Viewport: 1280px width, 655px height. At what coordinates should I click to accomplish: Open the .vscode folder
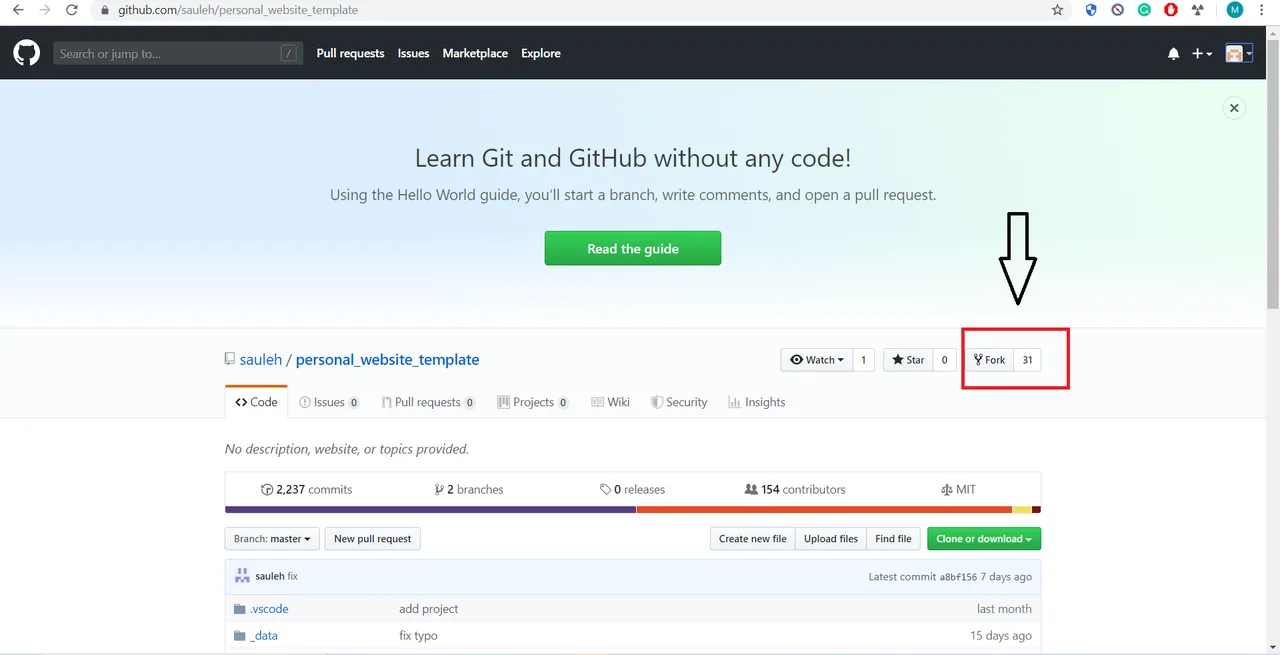pyautogui.click(x=269, y=608)
